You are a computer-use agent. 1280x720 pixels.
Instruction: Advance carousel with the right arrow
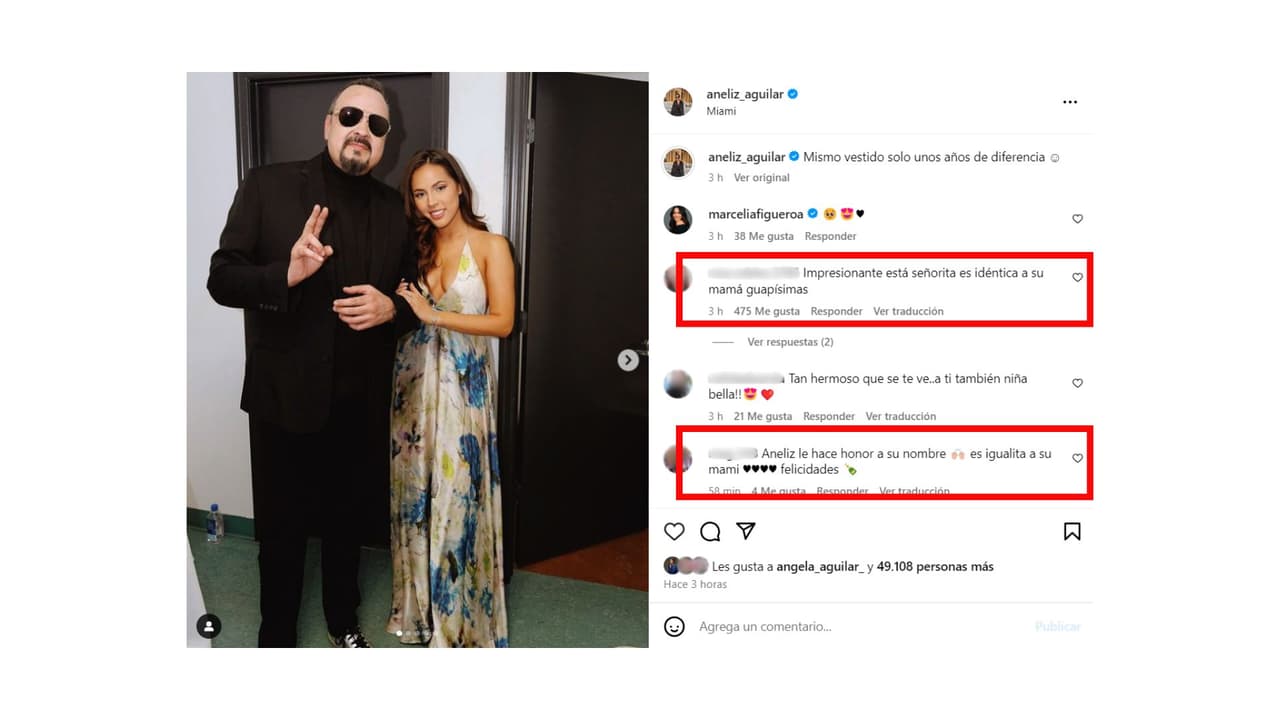(628, 359)
